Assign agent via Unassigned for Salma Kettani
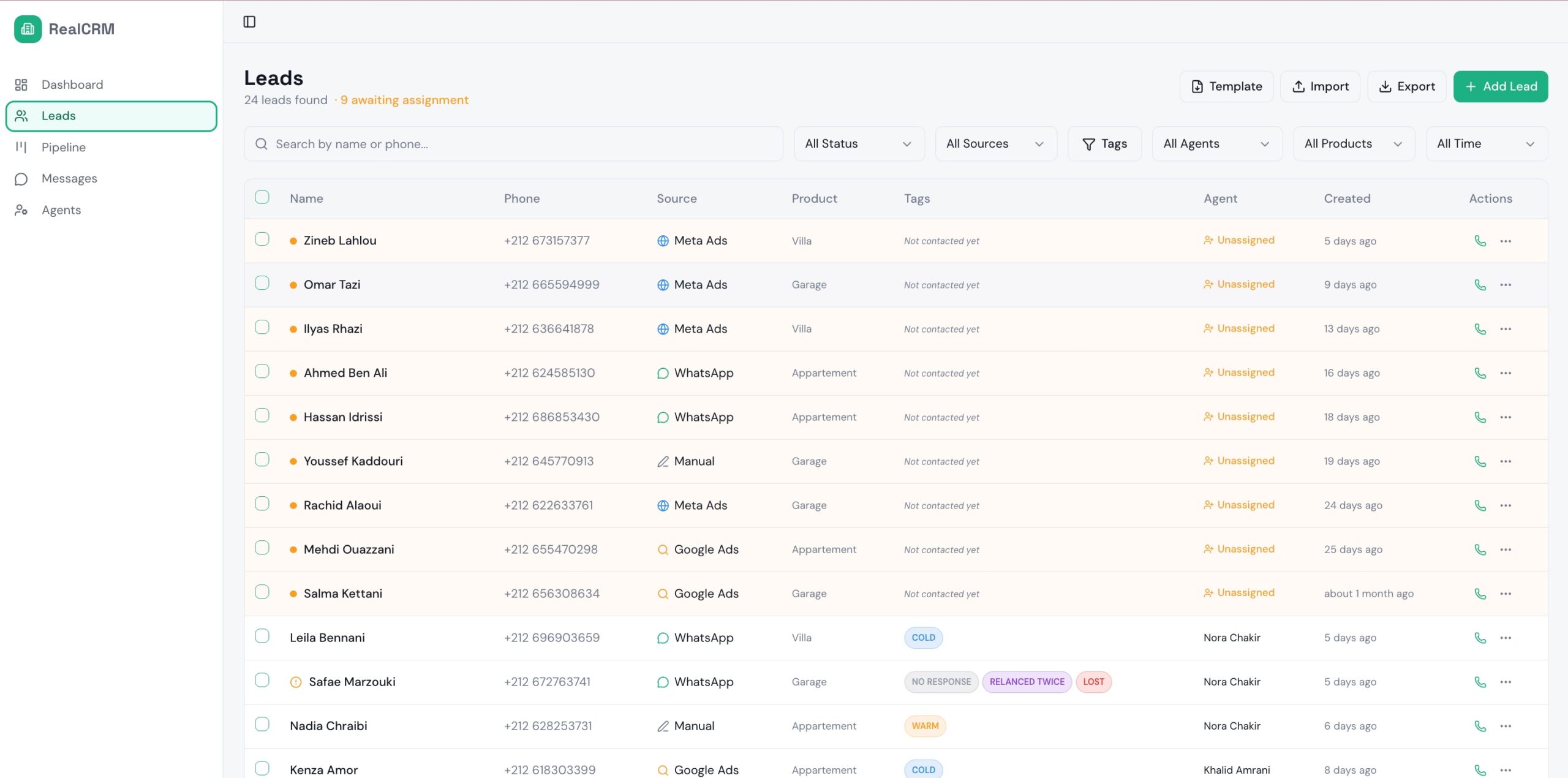Image resolution: width=1568 pixels, height=778 pixels. (x=1238, y=593)
